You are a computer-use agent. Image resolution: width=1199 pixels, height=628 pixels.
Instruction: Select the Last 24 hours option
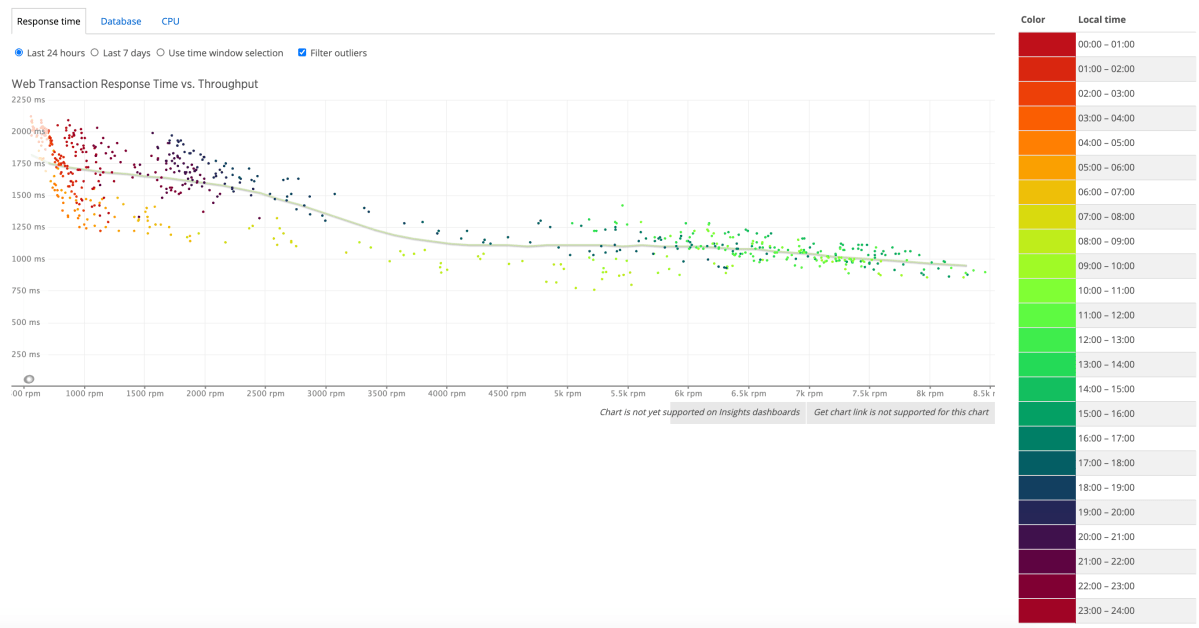pyautogui.click(x=18, y=52)
